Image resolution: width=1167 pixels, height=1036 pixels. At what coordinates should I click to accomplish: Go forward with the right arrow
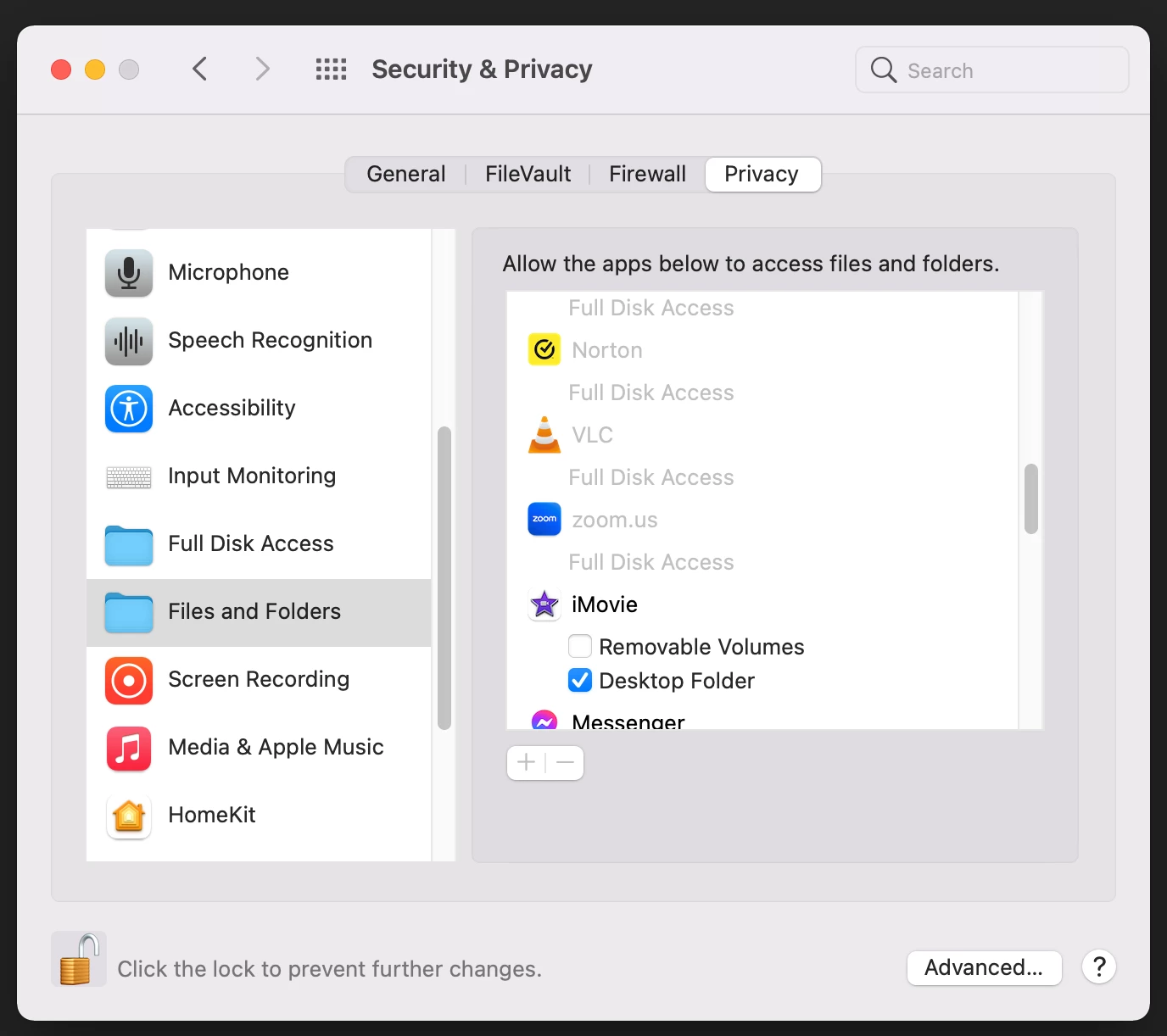click(x=262, y=69)
